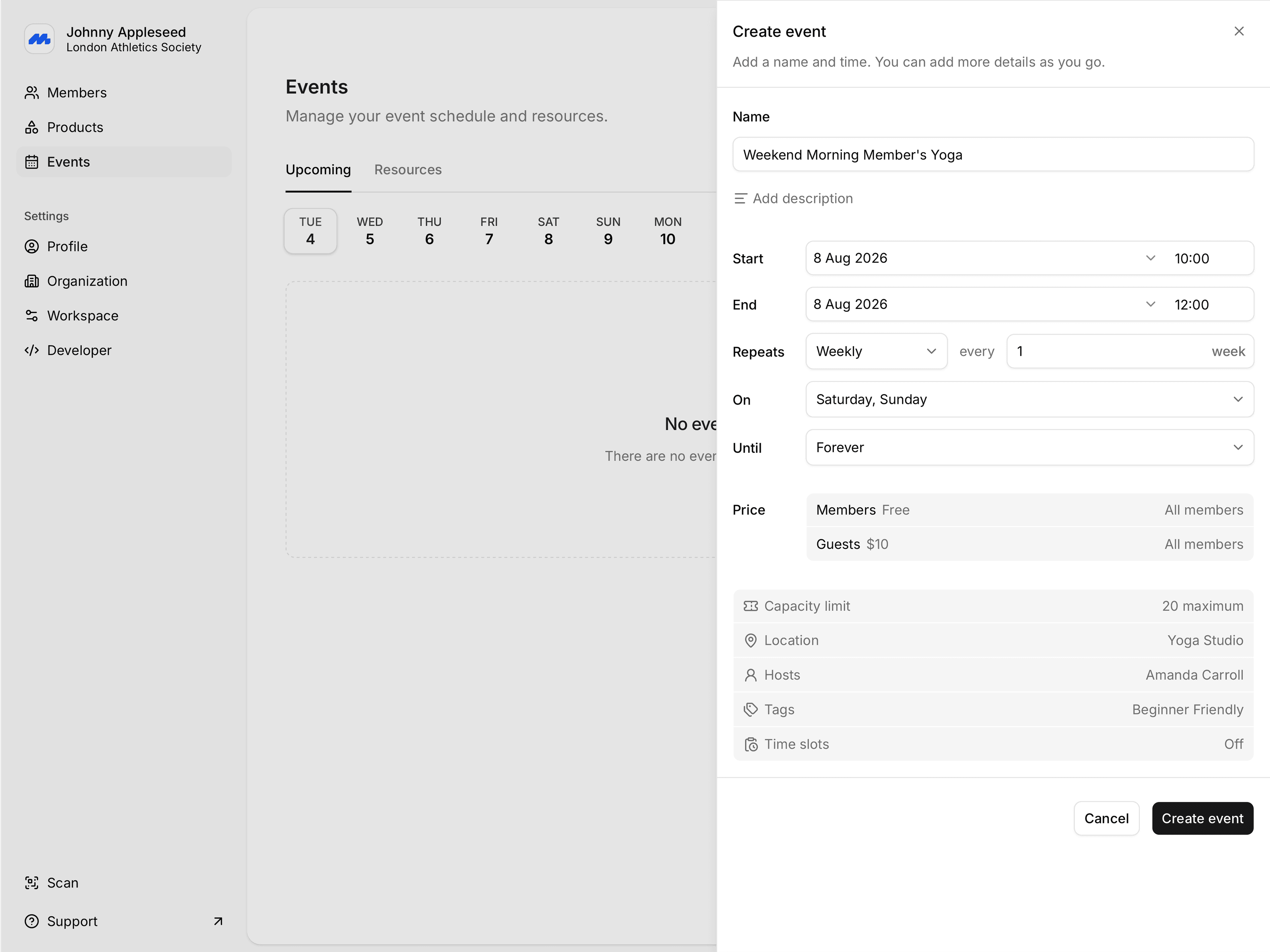Viewport: 1270px width, 952px height.
Task: Select Saturday 8 in date strip
Action: point(548,231)
